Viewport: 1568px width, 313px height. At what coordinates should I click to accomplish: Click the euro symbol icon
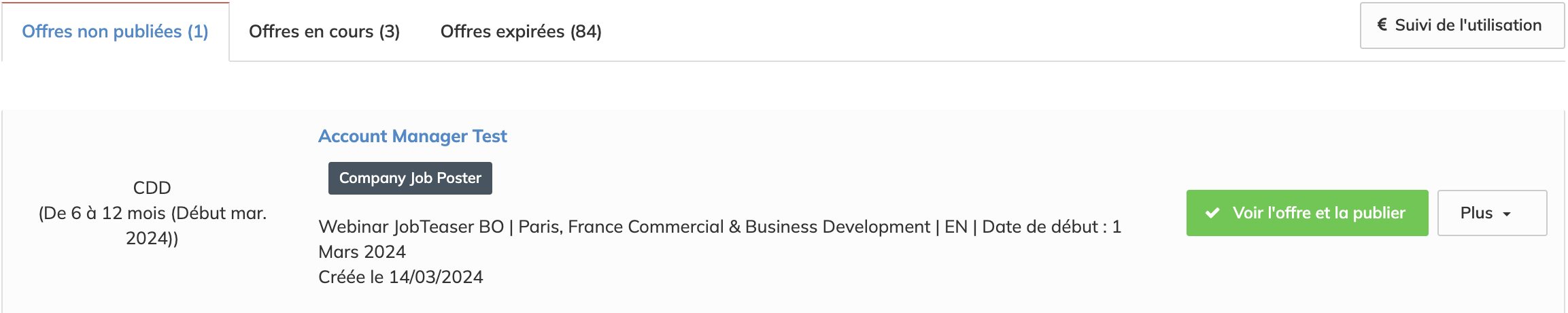(1382, 25)
